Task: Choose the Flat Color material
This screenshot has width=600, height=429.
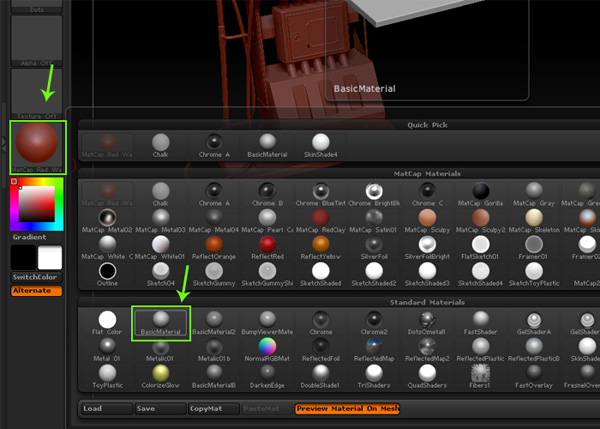Action: tap(106, 323)
